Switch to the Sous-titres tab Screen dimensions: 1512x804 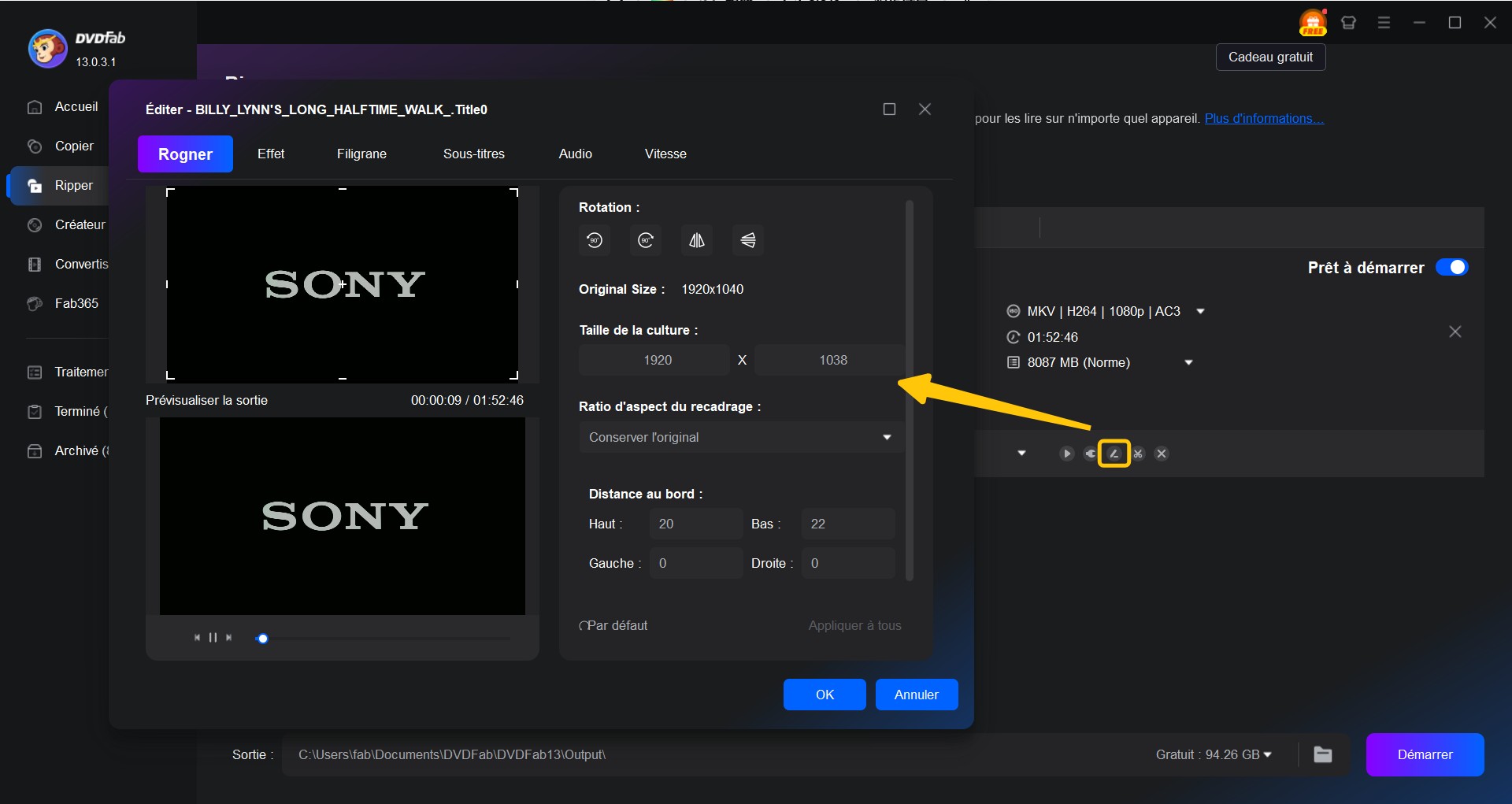[x=474, y=154]
